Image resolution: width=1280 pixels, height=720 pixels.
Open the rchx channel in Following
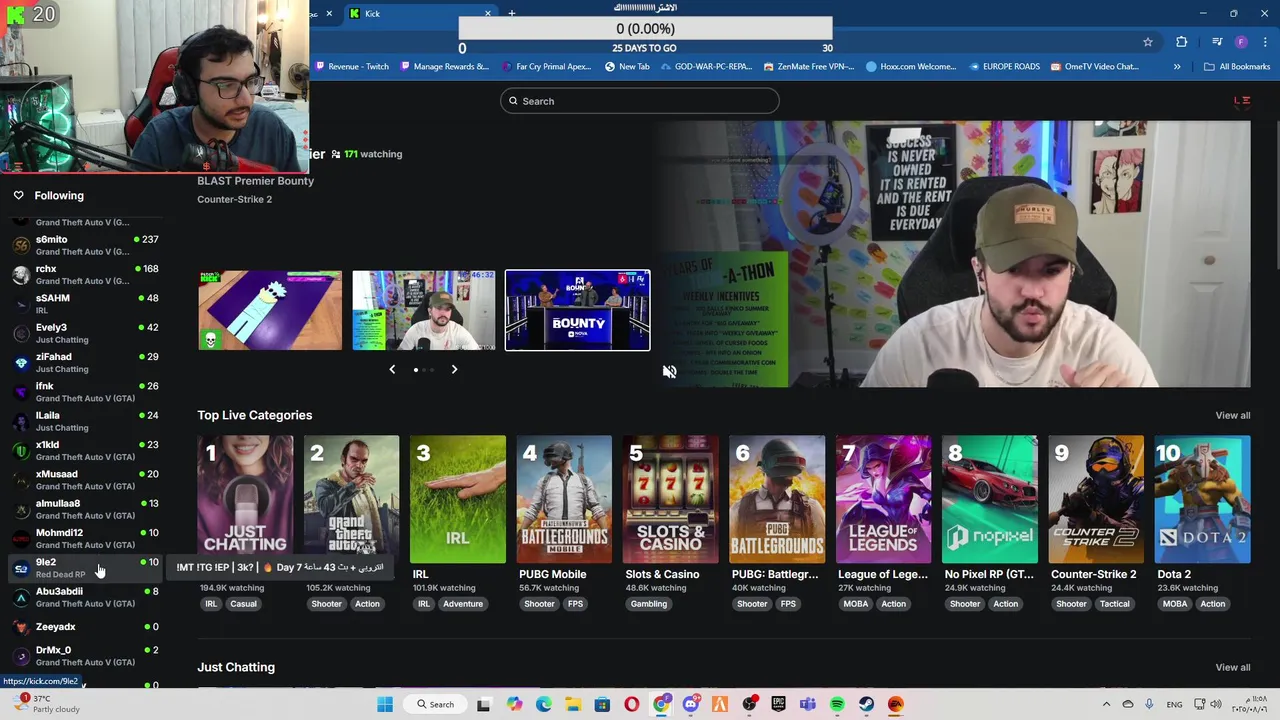pyautogui.click(x=85, y=274)
